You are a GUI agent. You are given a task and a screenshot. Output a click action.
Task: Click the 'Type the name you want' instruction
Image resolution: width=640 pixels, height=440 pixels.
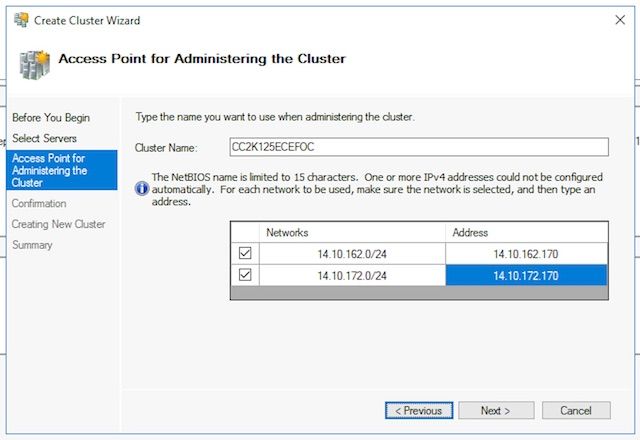pos(275,117)
